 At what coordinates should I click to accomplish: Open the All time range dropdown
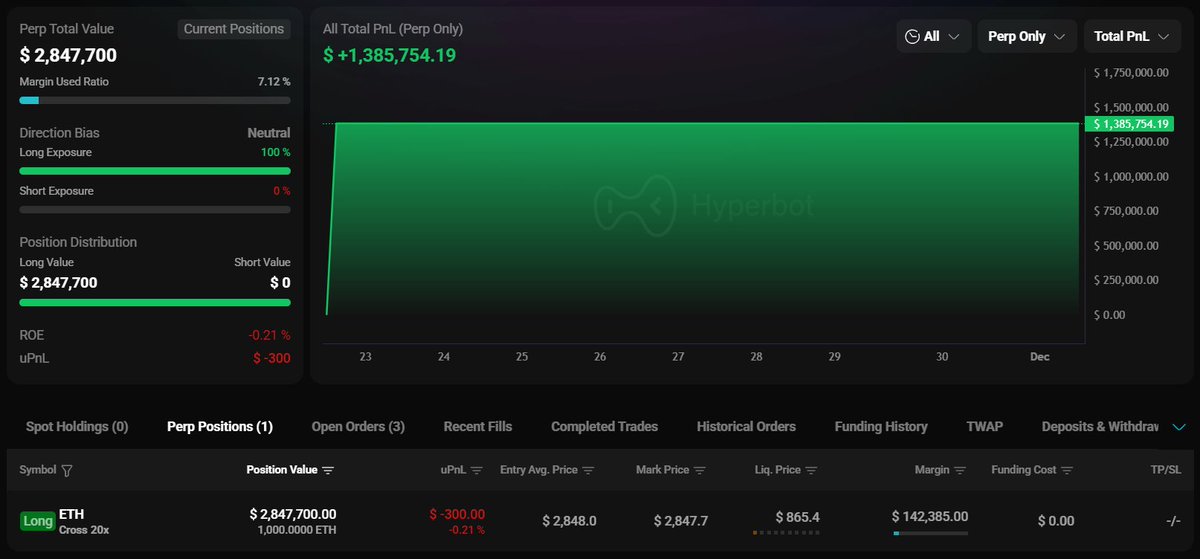[931, 36]
